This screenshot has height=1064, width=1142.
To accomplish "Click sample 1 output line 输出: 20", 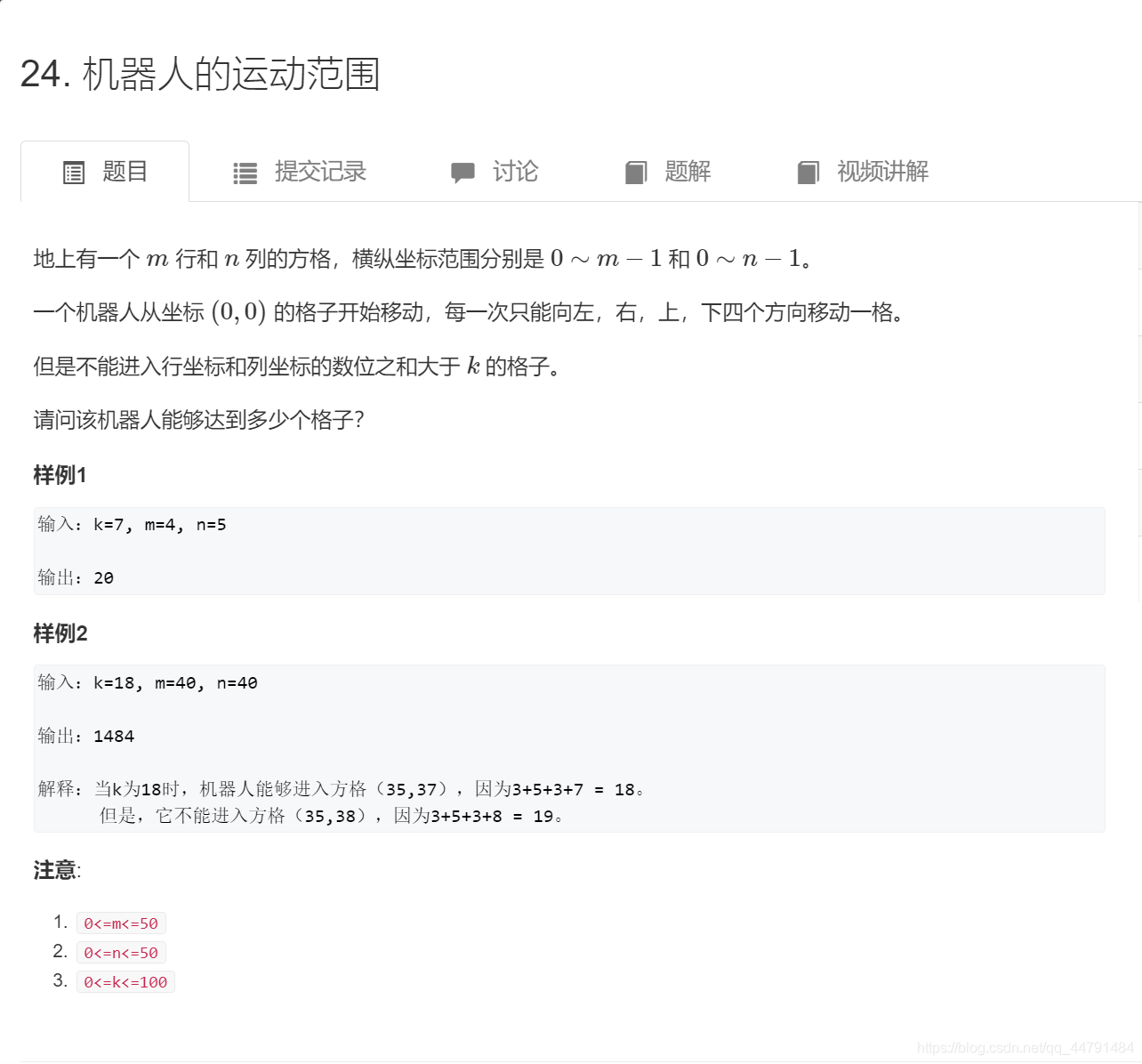I will (x=76, y=578).
